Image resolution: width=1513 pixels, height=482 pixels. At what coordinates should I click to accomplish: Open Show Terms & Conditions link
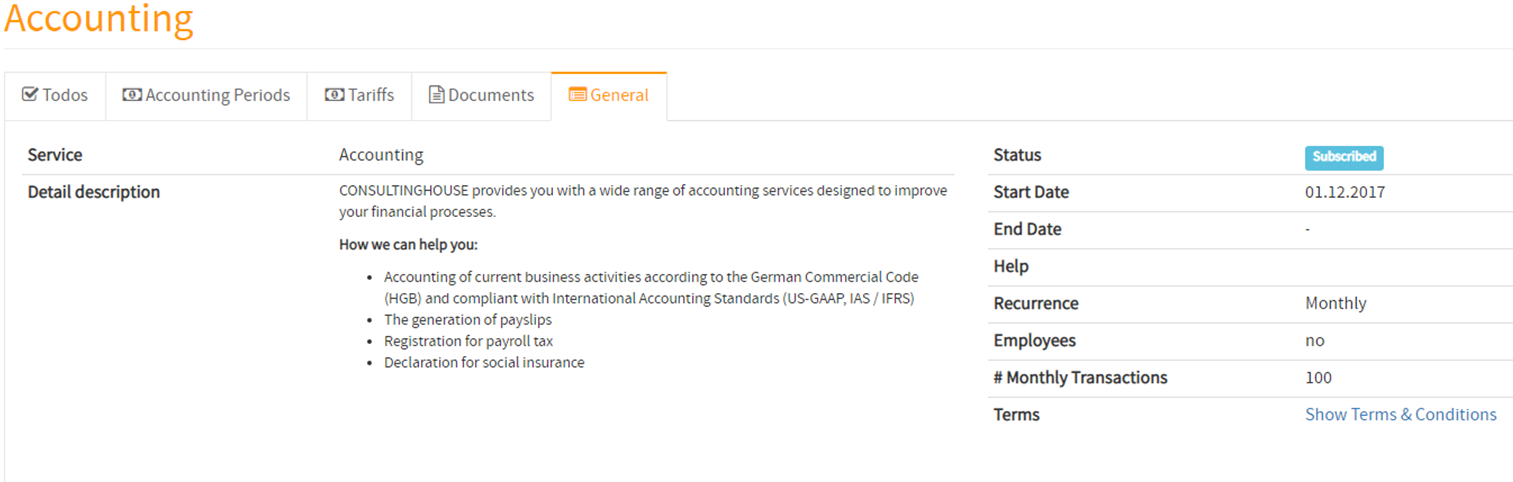(1400, 414)
